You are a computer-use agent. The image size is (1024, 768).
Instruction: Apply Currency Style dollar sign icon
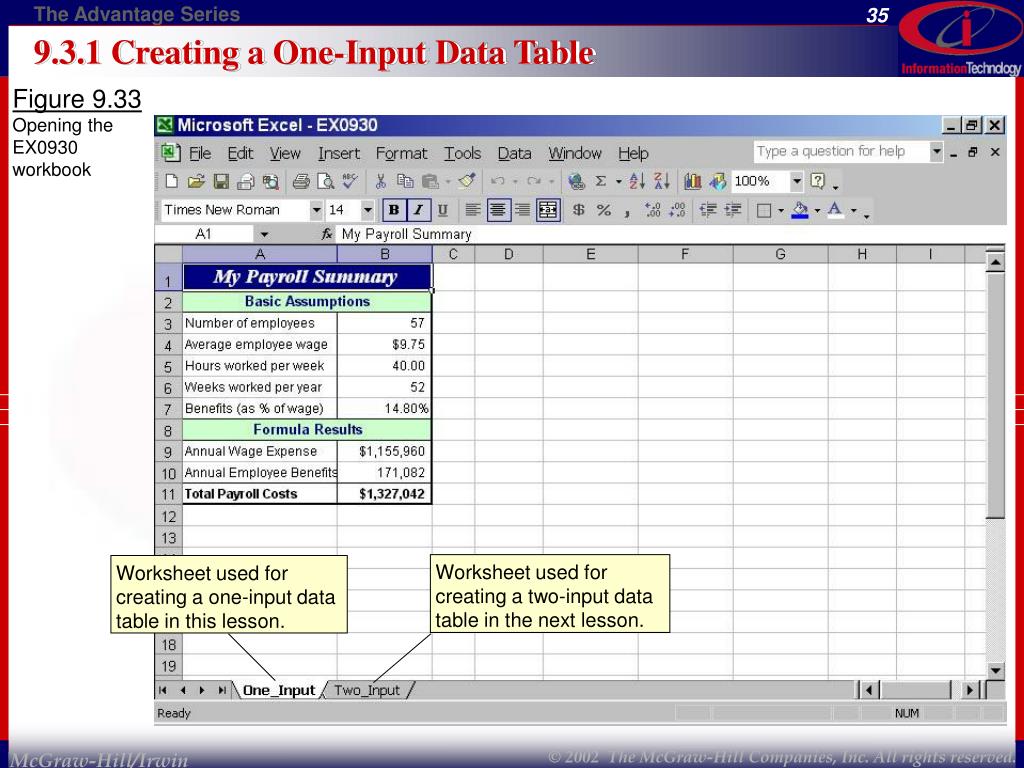point(579,210)
